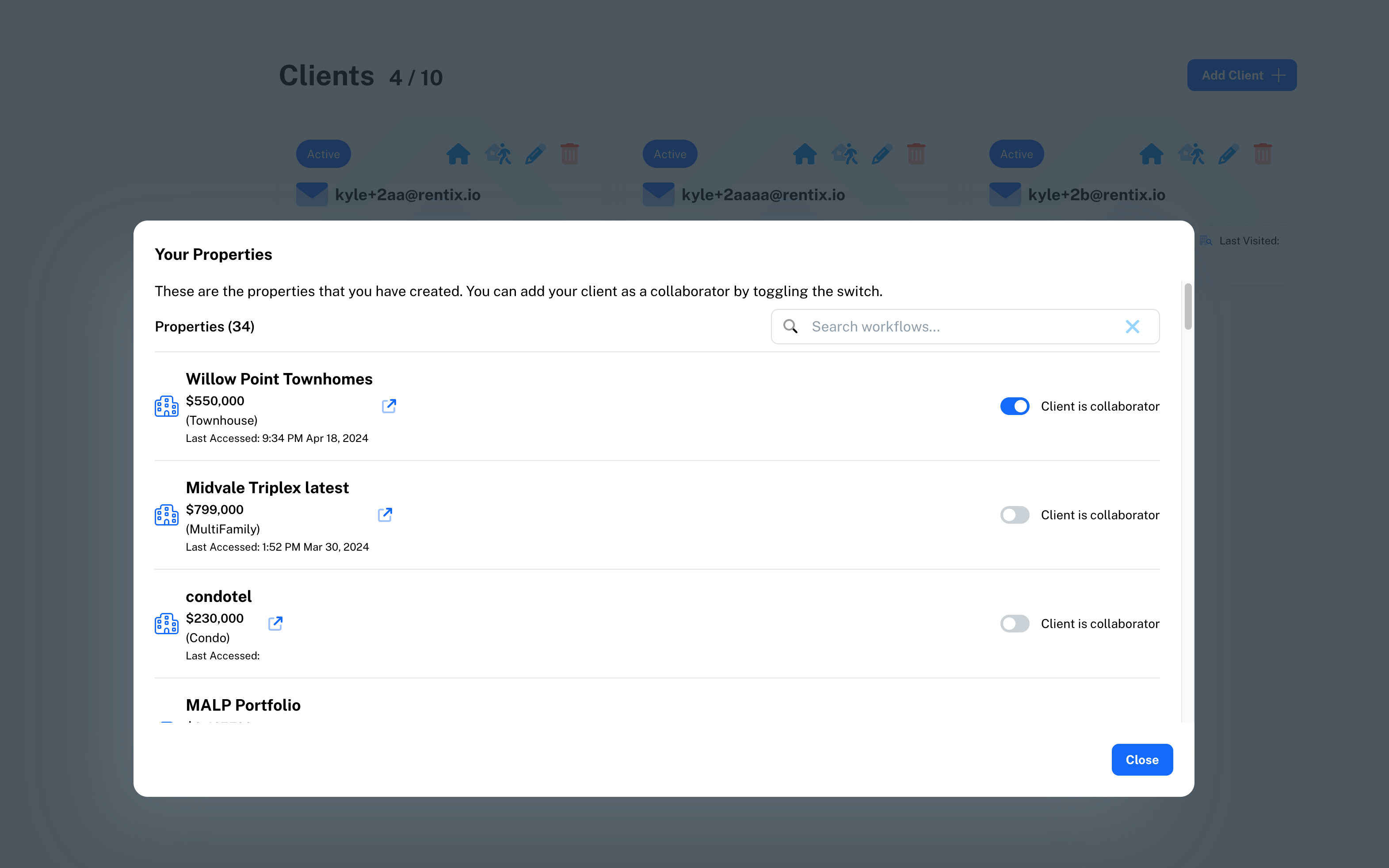
Task: Select the MALP Portfolio property title
Action: 243,705
